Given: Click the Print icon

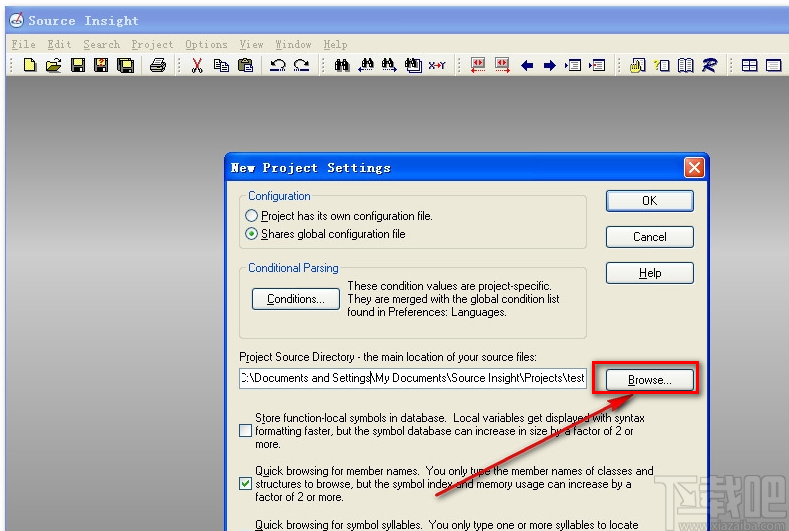Looking at the screenshot, I should pyautogui.click(x=158, y=65).
